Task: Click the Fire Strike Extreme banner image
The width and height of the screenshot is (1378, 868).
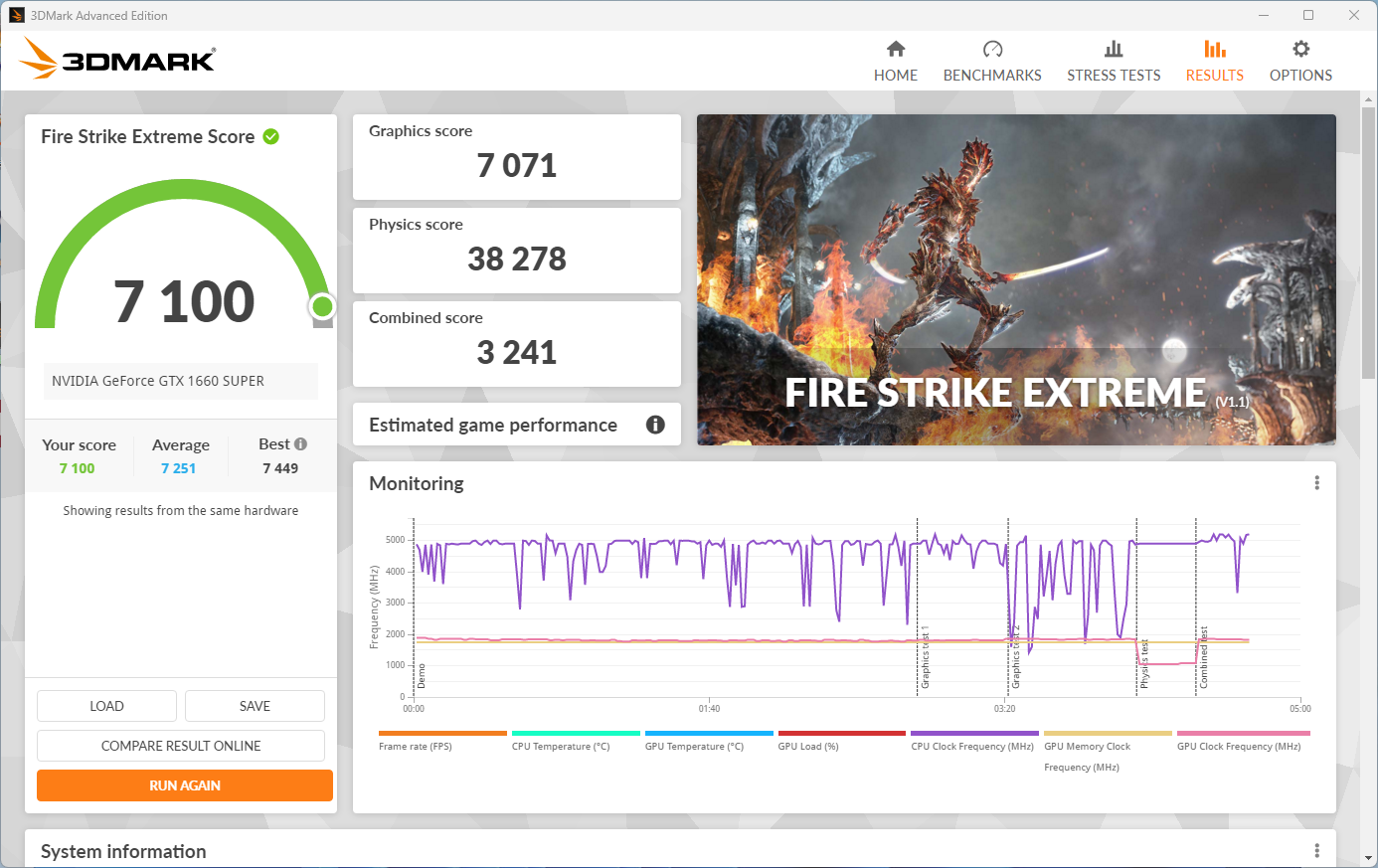Action: click(1016, 279)
